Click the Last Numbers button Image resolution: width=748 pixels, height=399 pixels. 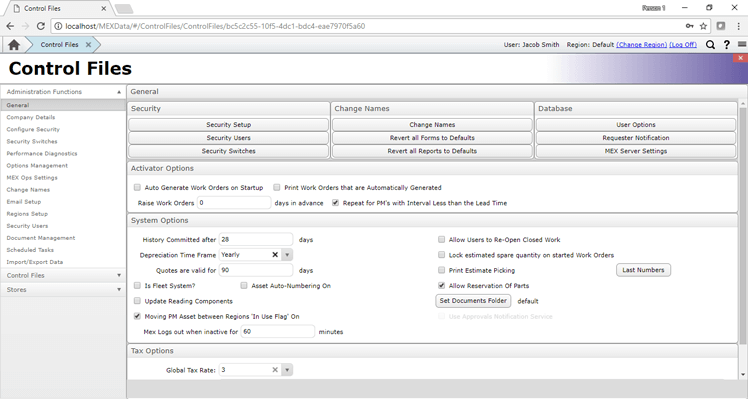coord(644,270)
